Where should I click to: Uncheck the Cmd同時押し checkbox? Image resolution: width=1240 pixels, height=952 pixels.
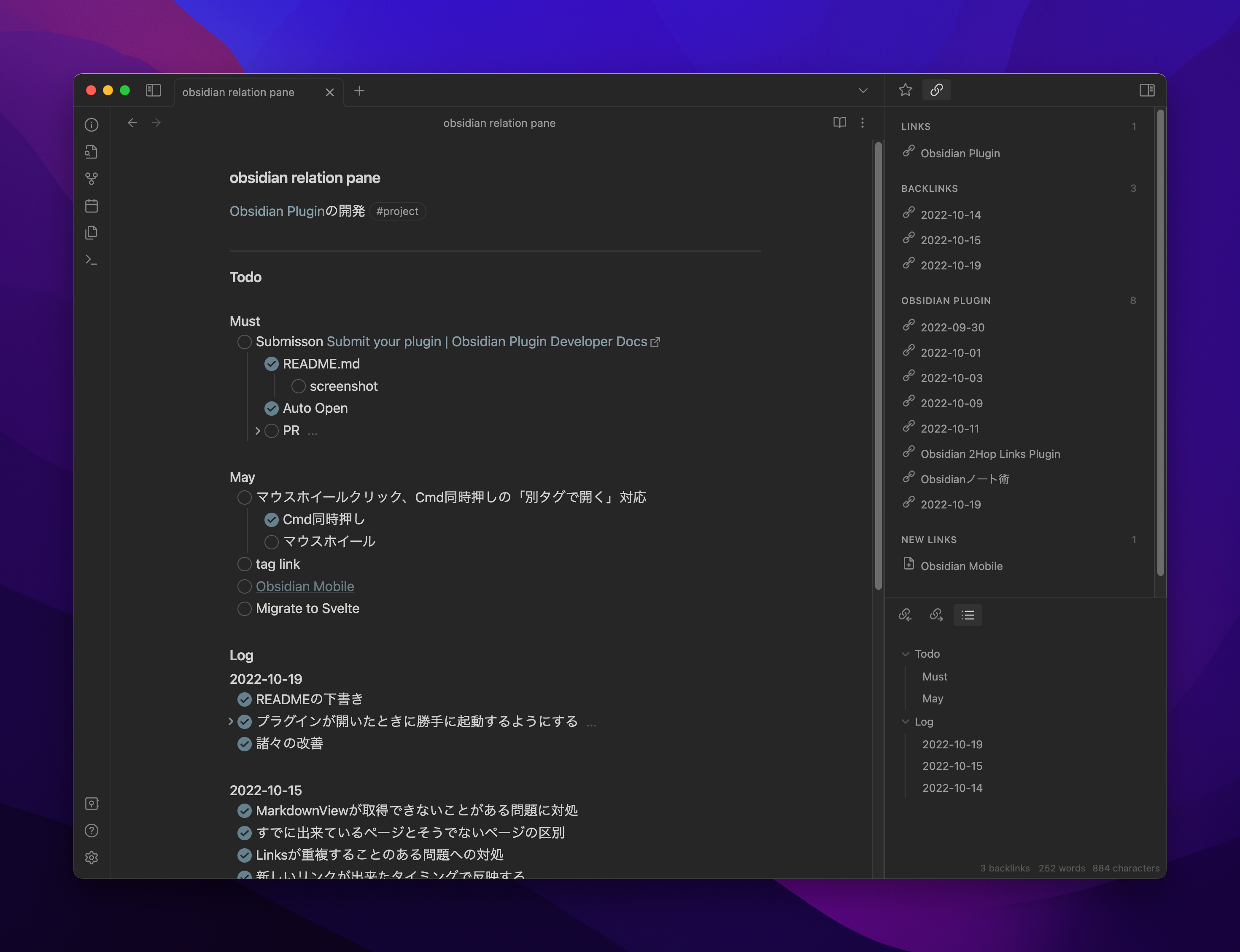[x=272, y=519]
